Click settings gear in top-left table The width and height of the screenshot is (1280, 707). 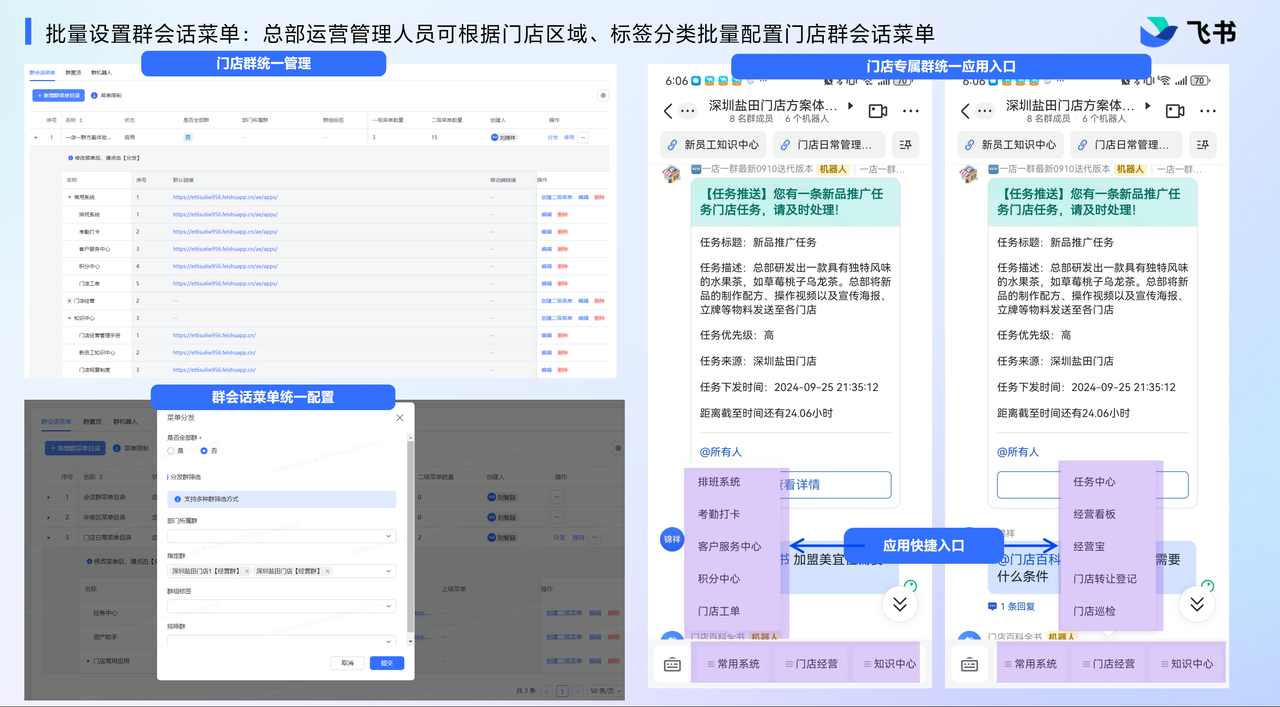603,96
